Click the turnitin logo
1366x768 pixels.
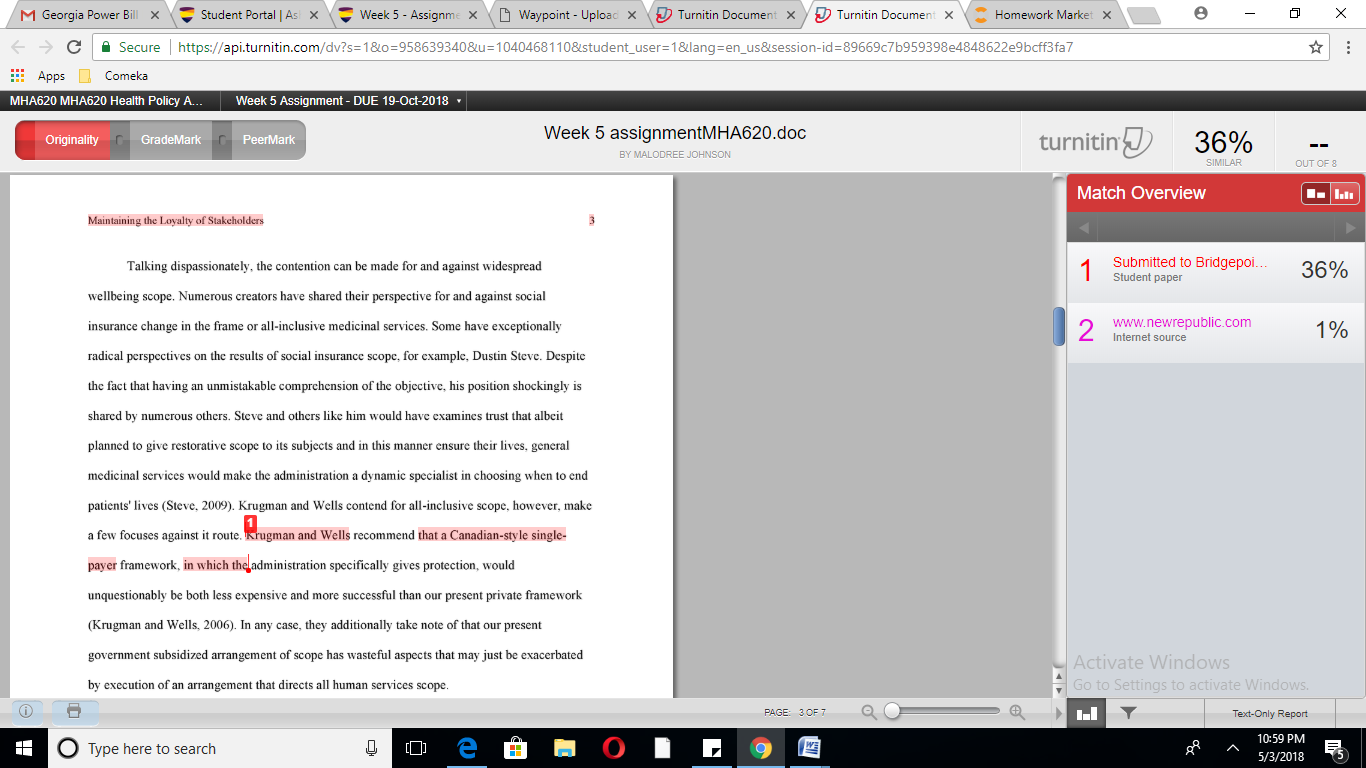point(1096,141)
